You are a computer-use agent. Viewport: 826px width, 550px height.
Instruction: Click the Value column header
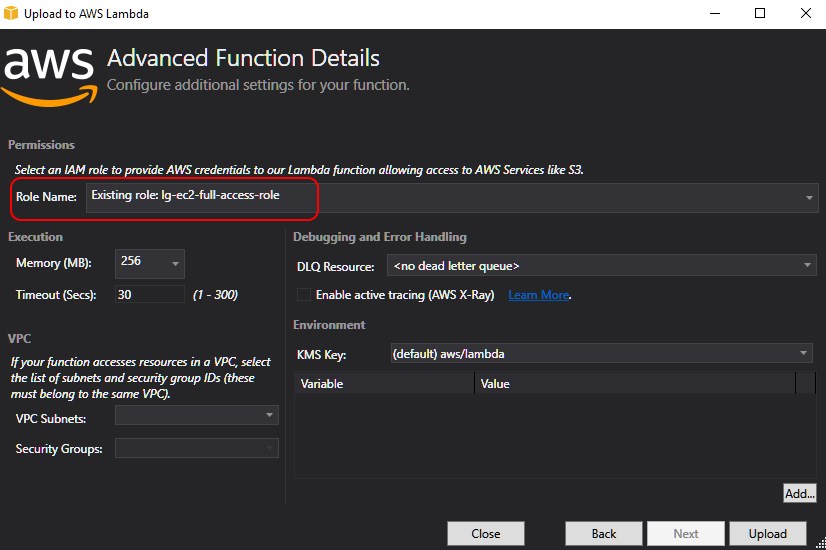[635, 383]
